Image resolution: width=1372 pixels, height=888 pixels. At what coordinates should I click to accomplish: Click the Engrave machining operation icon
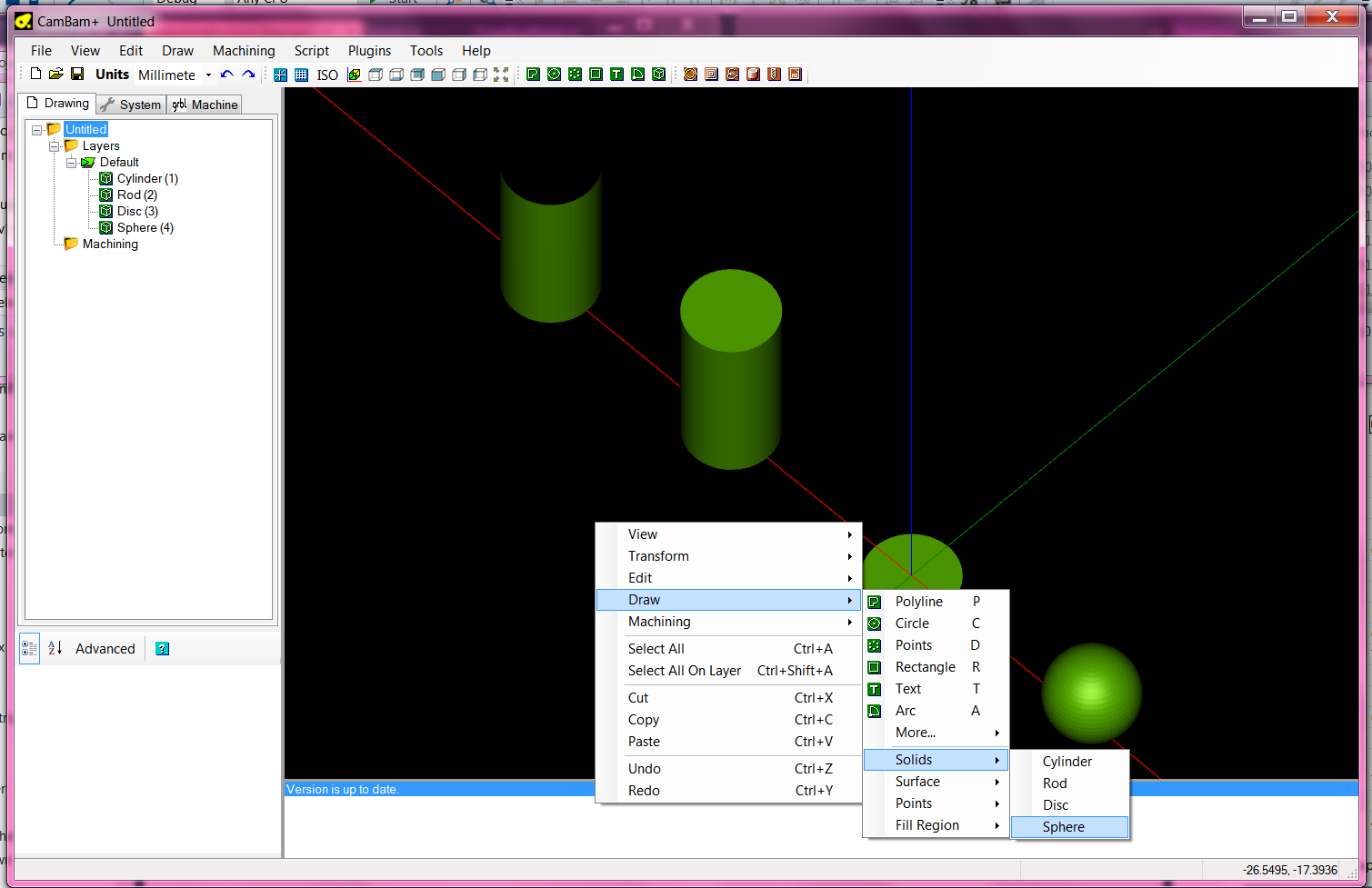(733, 75)
